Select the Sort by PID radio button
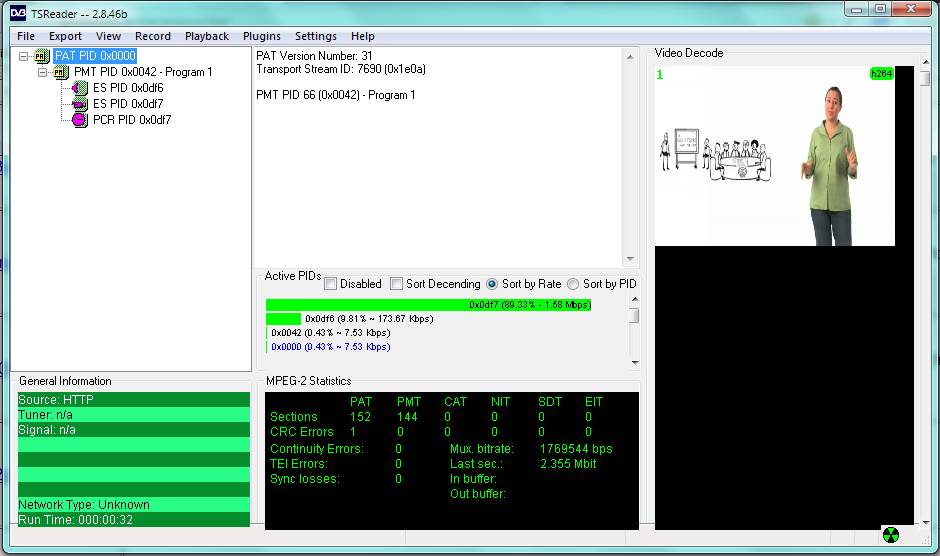This screenshot has width=940, height=556. 573,284
